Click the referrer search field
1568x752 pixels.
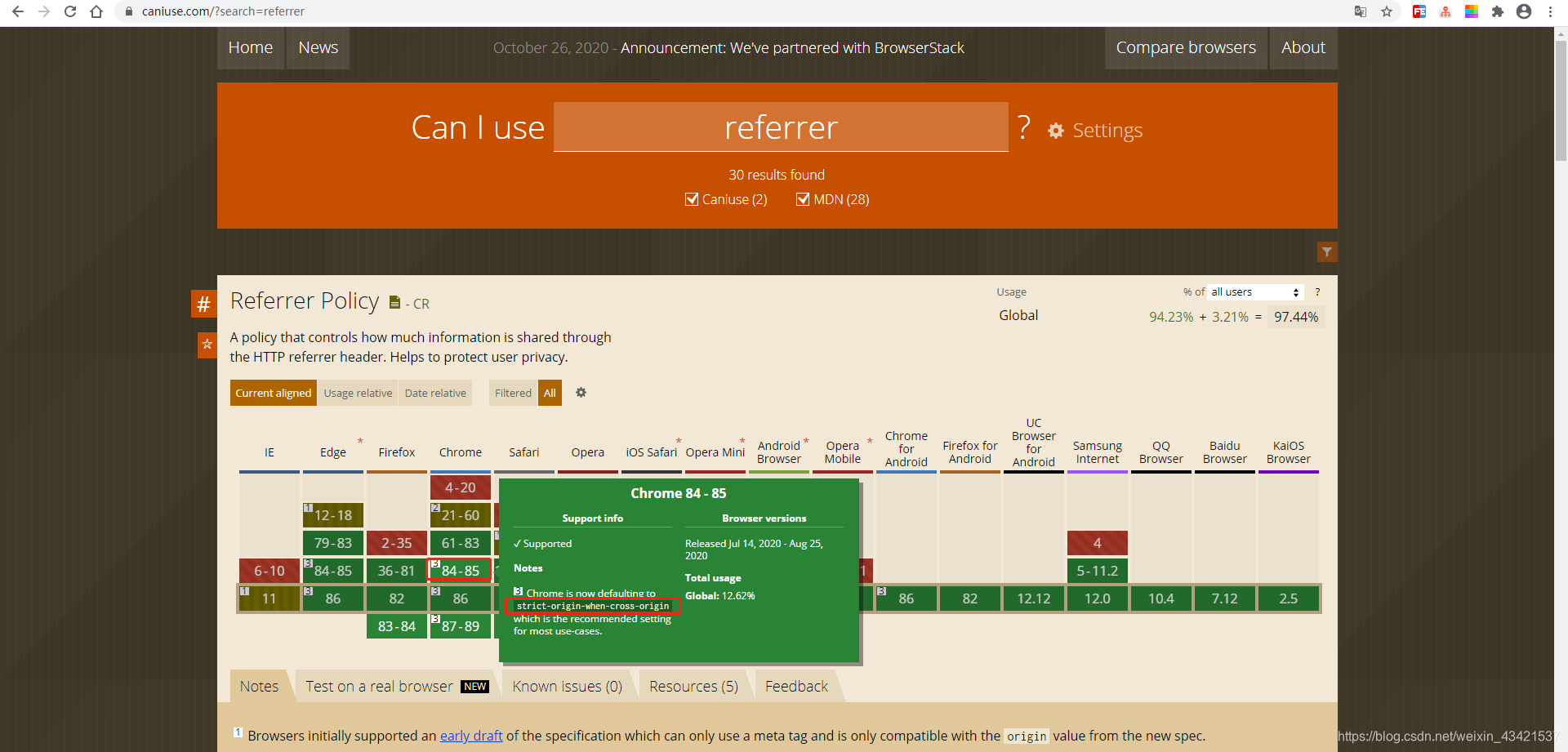[781, 127]
